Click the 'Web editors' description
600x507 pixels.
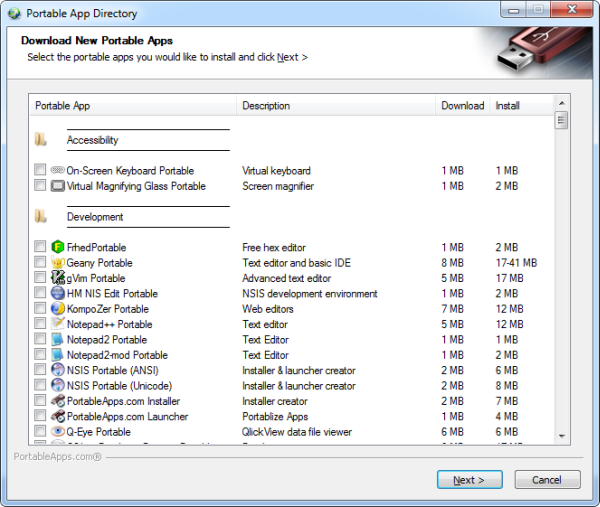[268, 309]
